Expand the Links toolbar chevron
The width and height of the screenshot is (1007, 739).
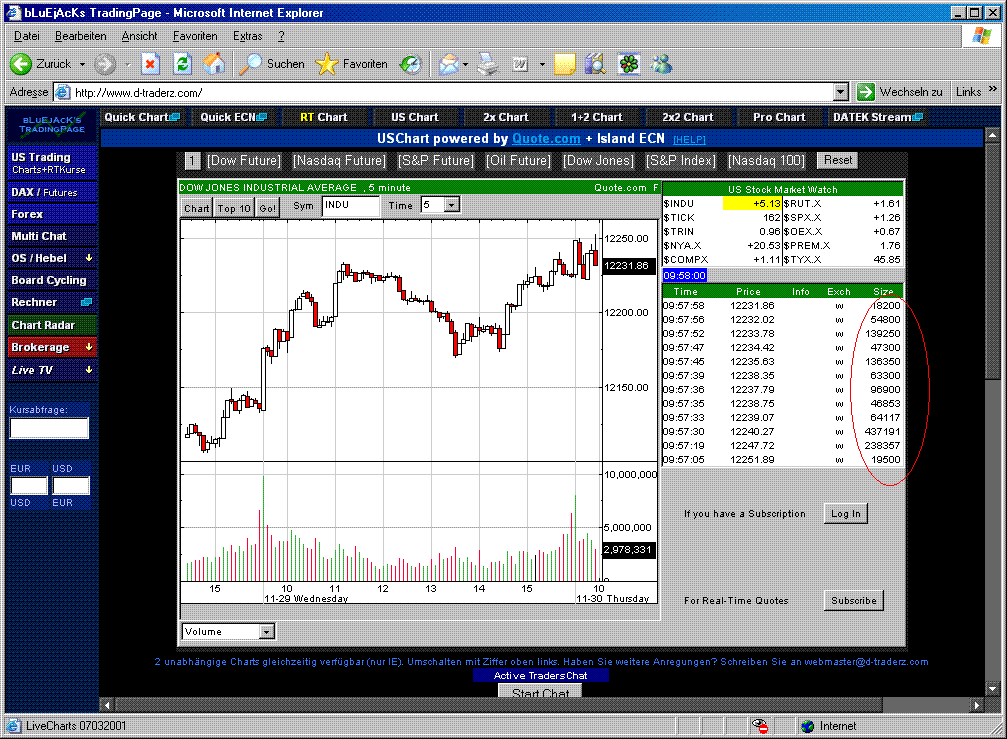(993, 89)
